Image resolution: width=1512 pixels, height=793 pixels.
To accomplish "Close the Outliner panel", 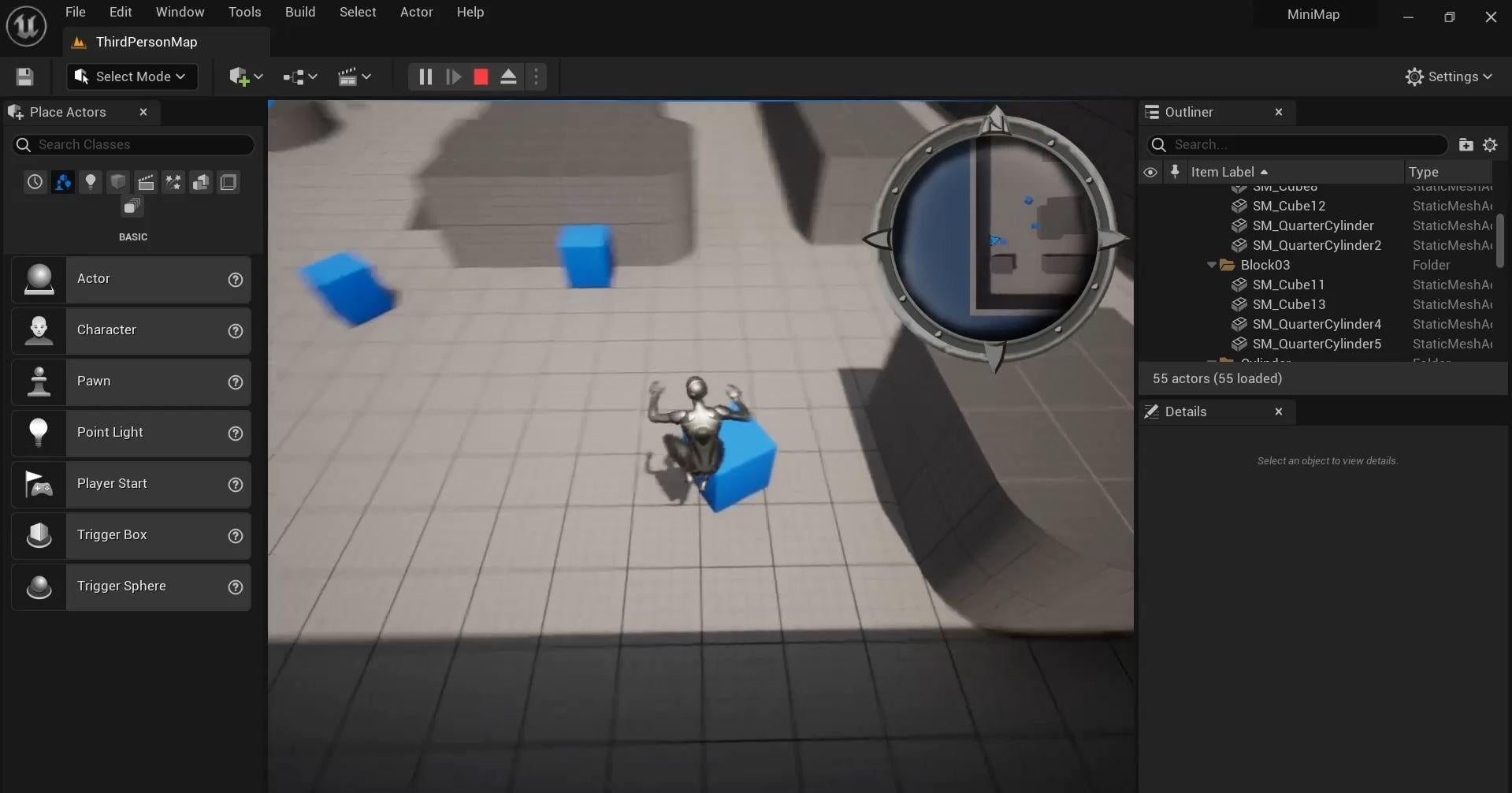I will pos(1279,112).
